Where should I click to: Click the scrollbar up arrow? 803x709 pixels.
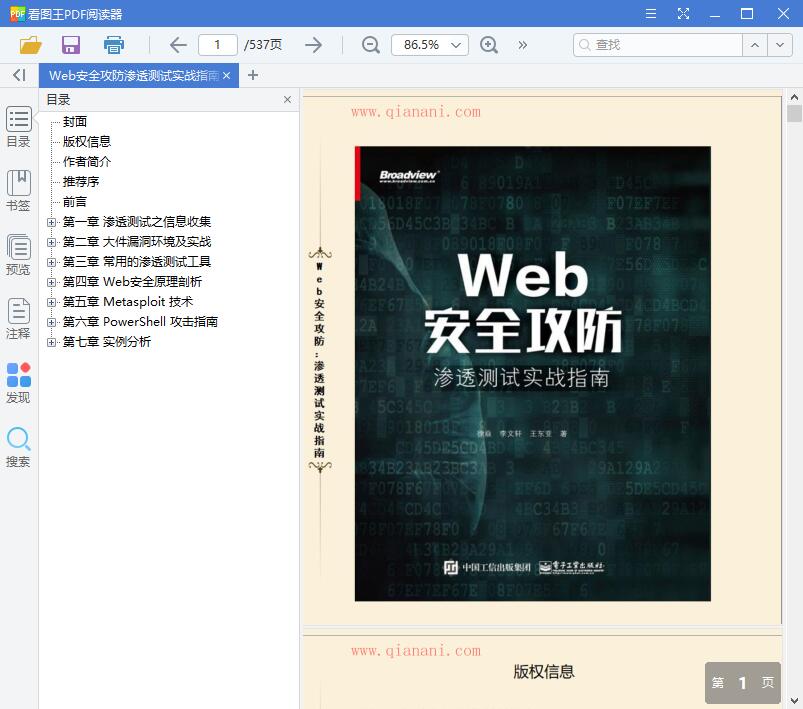click(794, 96)
